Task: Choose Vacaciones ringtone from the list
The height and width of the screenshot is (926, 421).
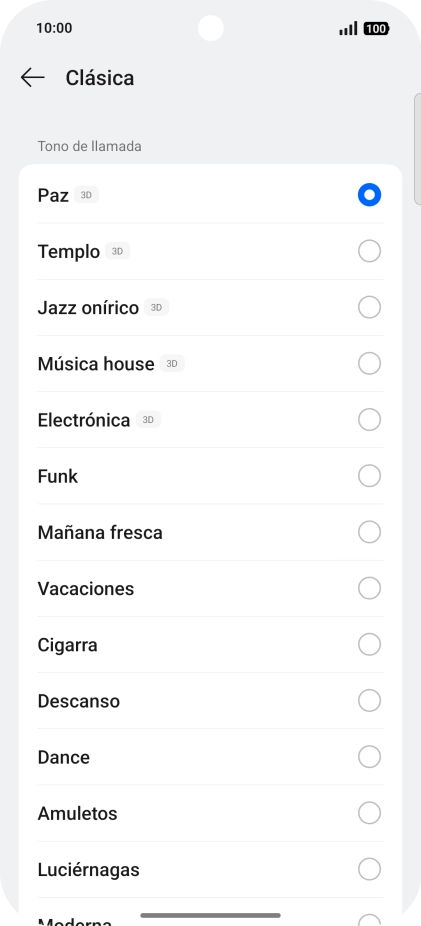Action: point(210,589)
